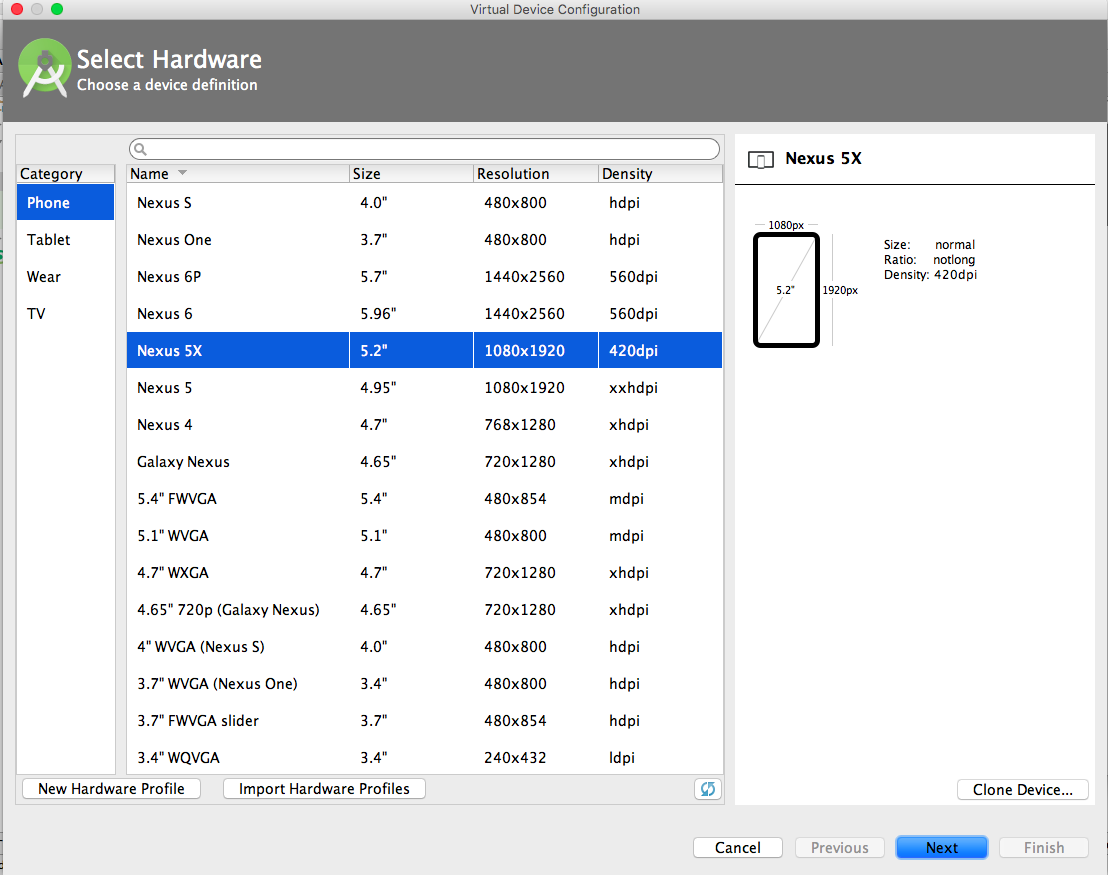Click the magnifier icon in the search bar
1108x875 pixels.
[139, 148]
